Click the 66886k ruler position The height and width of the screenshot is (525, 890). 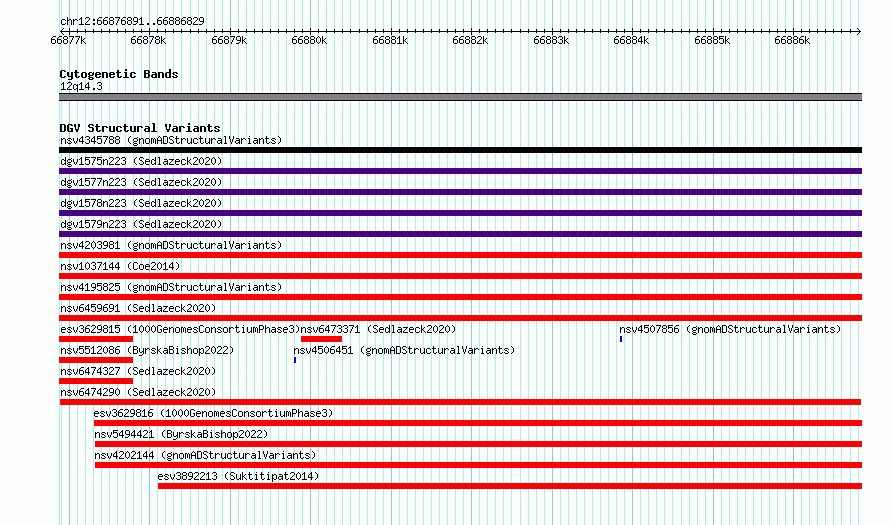pos(792,40)
